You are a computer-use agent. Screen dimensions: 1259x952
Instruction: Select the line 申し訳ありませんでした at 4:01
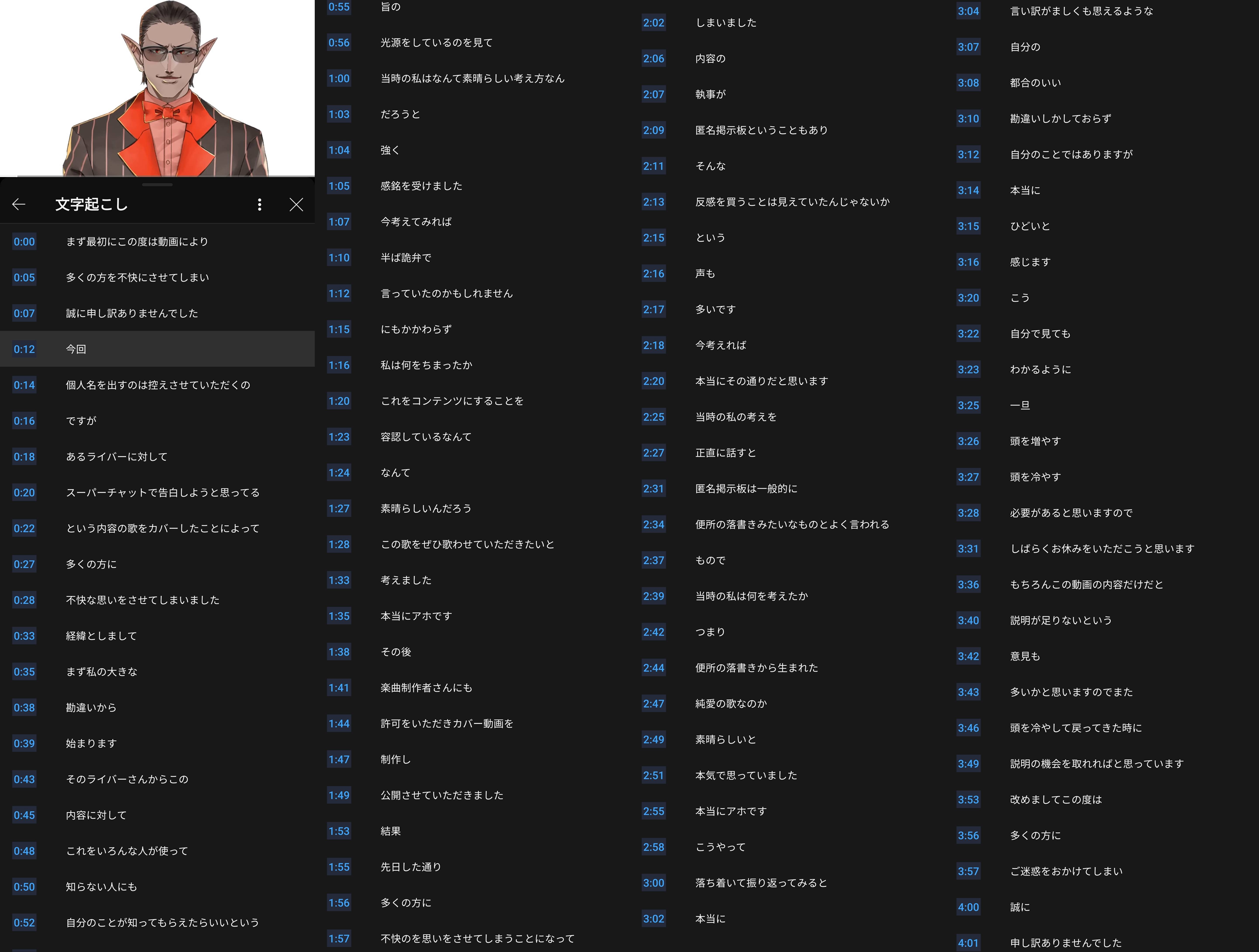click(x=1066, y=943)
